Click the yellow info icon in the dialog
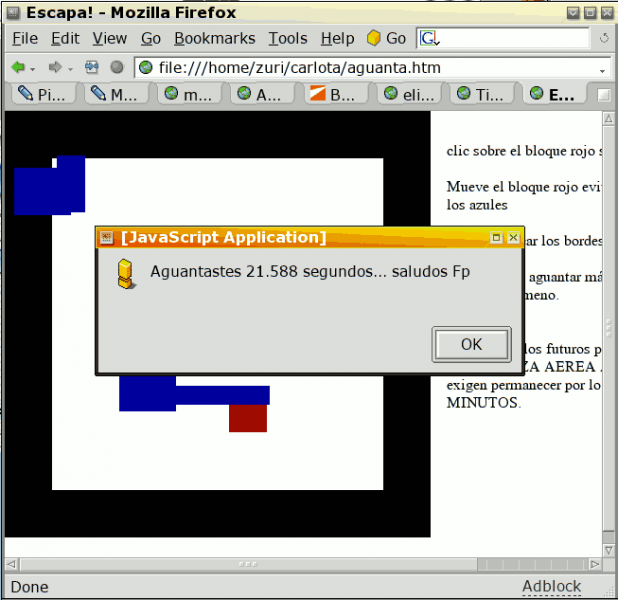The height and width of the screenshot is (600, 618). pos(125,274)
